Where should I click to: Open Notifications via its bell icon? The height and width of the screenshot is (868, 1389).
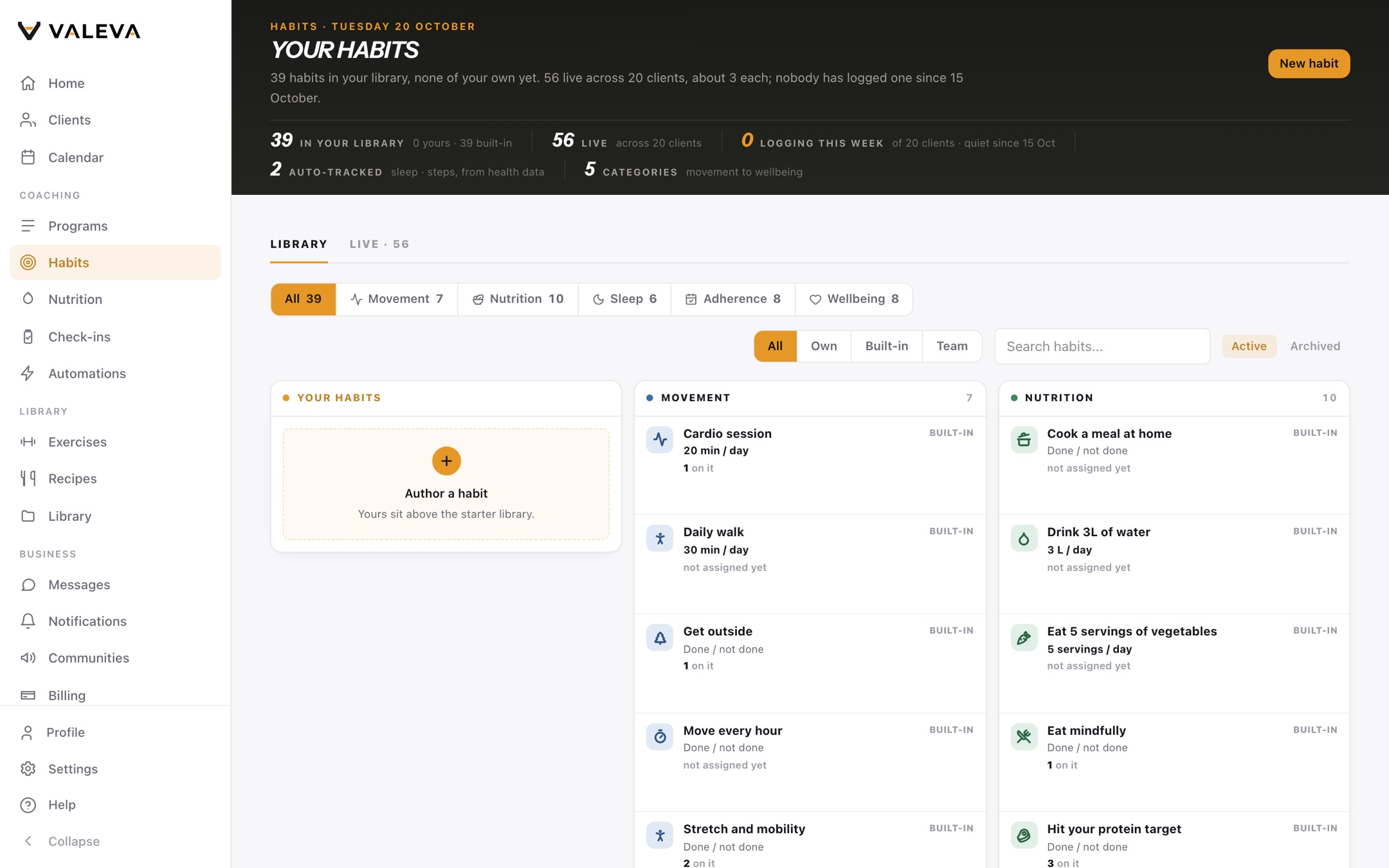[28, 621]
